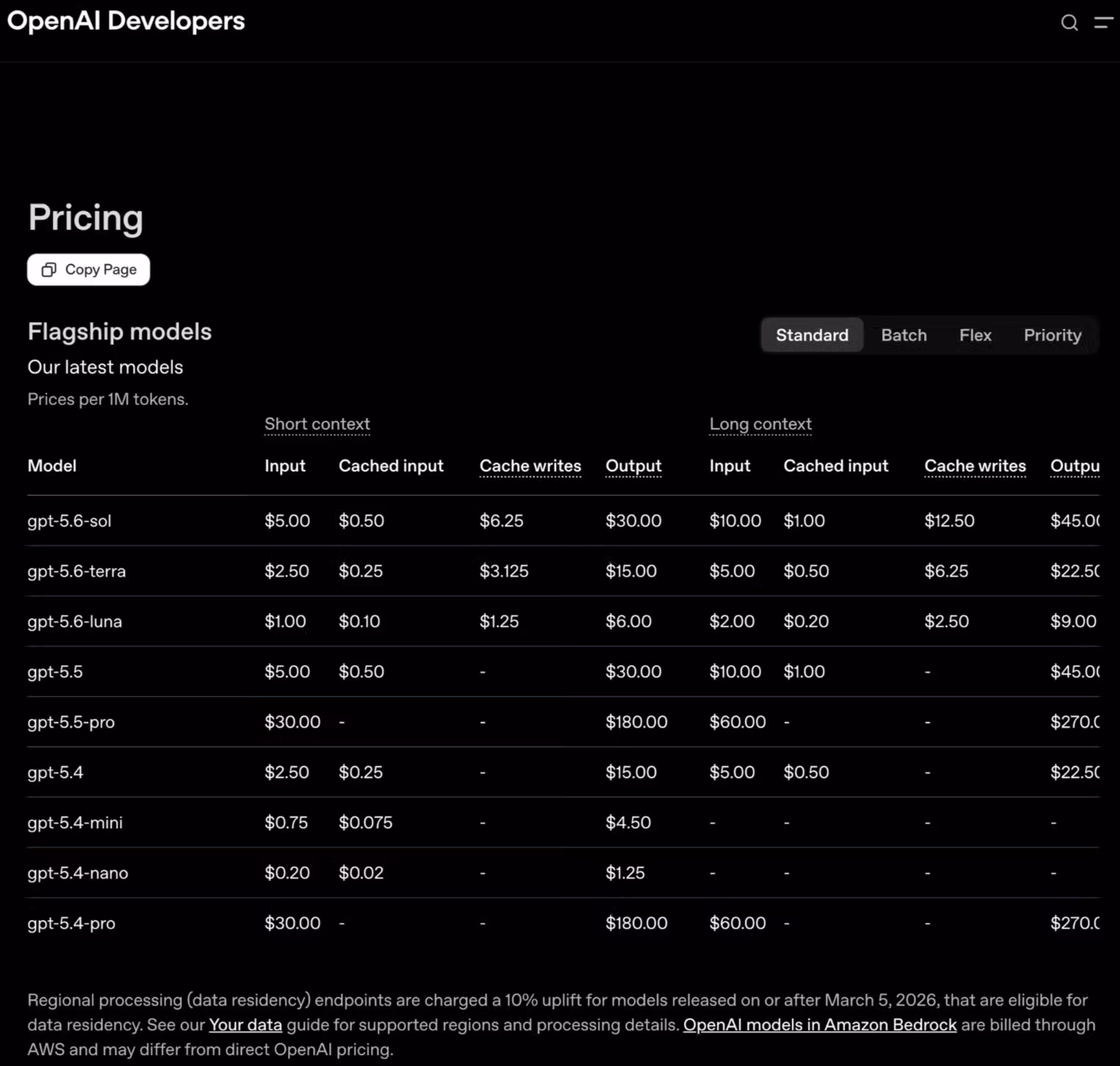Open the search icon in header
The width and height of the screenshot is (1120, 1066).
[x=1069, y=23]
